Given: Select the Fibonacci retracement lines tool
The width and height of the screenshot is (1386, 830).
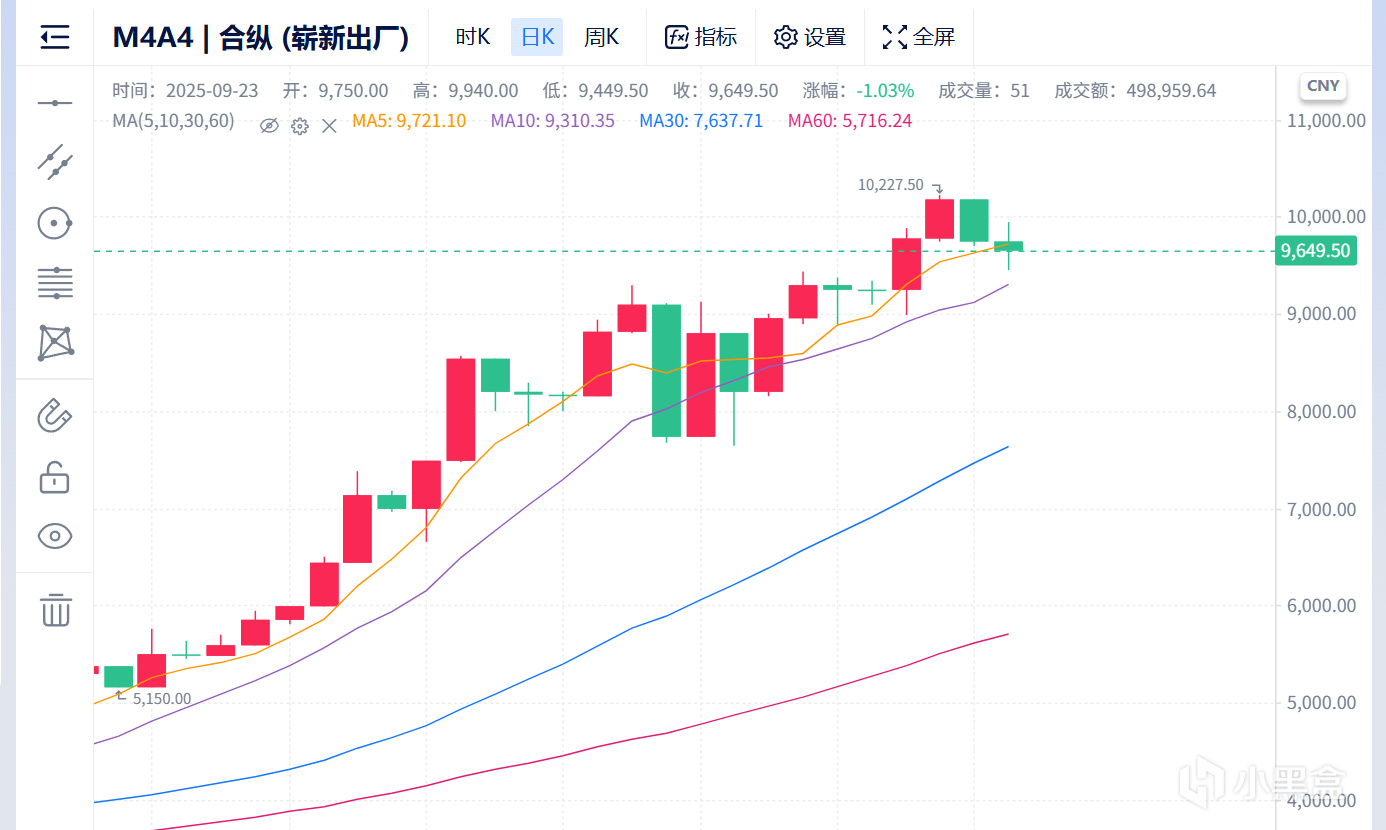Looking at the screenshot, I should 55,283.
